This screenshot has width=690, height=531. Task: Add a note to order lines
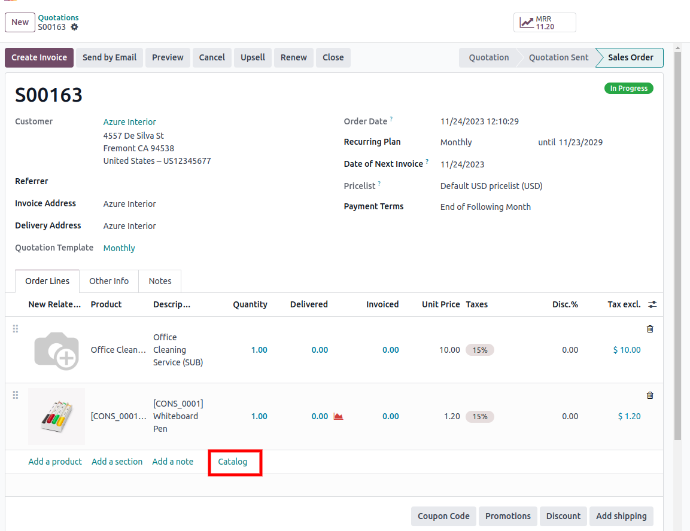pos(172,462)
